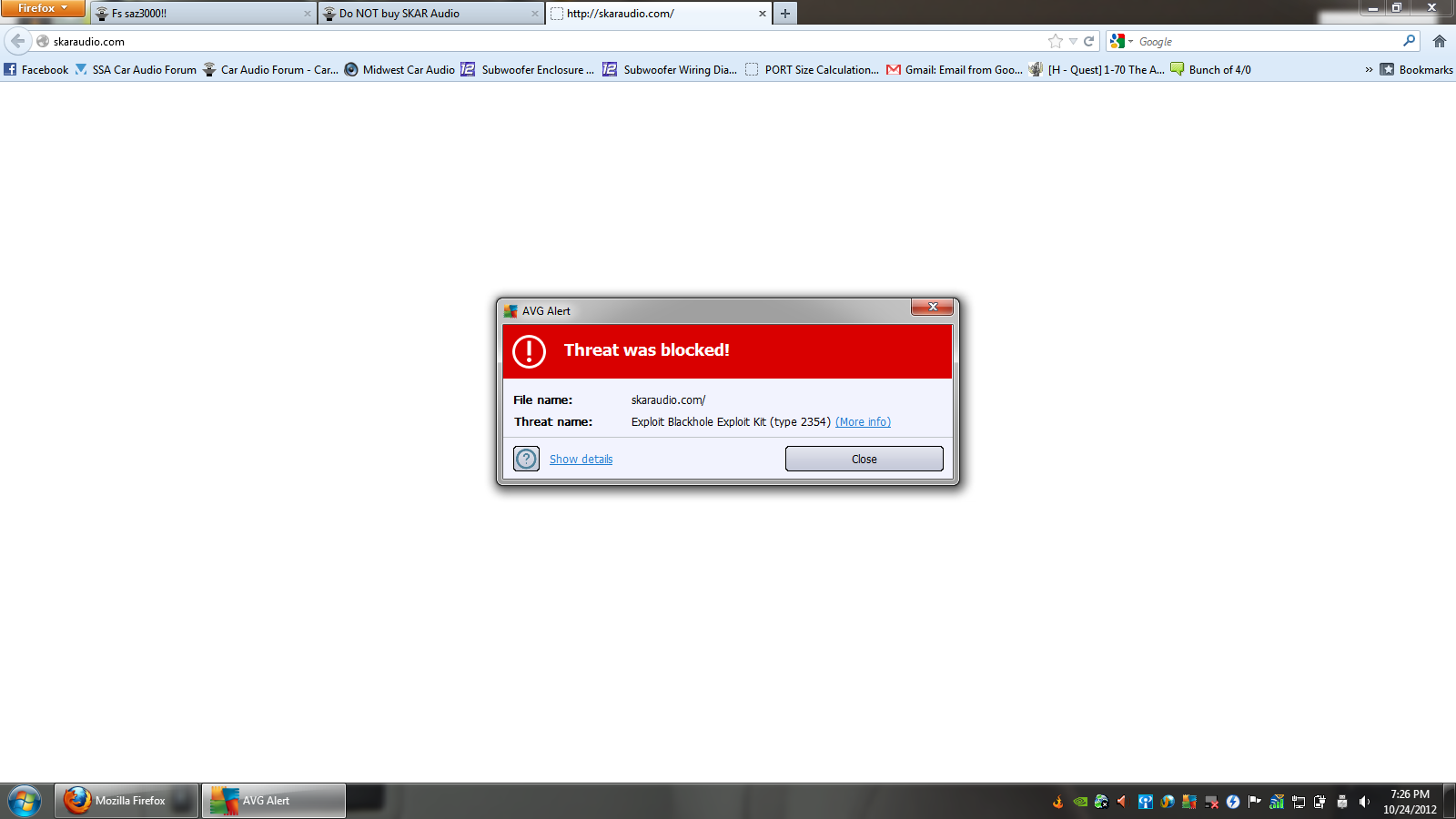Choose search engine from Google dropdown
1456x819 pixels.
tap(1121, 41)
